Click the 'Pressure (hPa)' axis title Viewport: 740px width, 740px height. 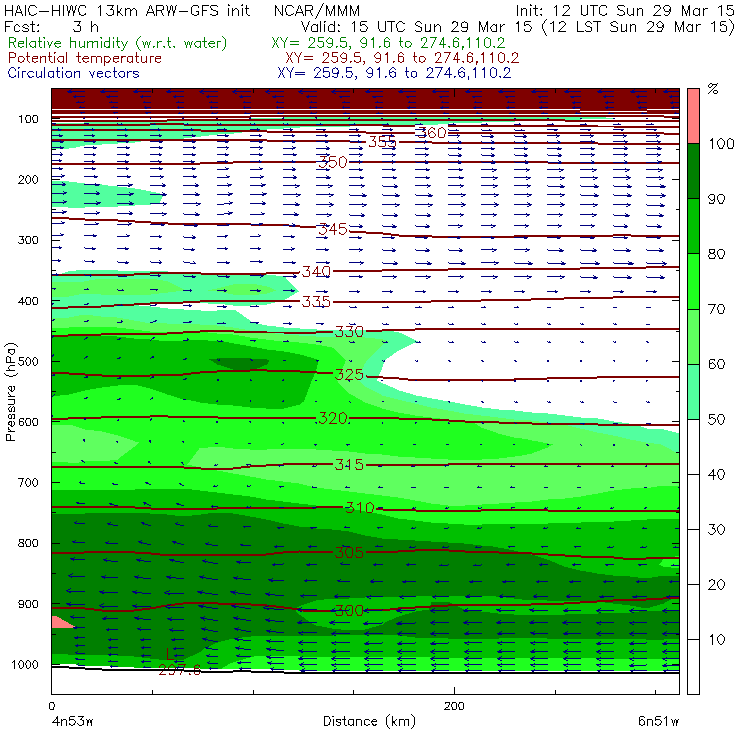point(10,392)
